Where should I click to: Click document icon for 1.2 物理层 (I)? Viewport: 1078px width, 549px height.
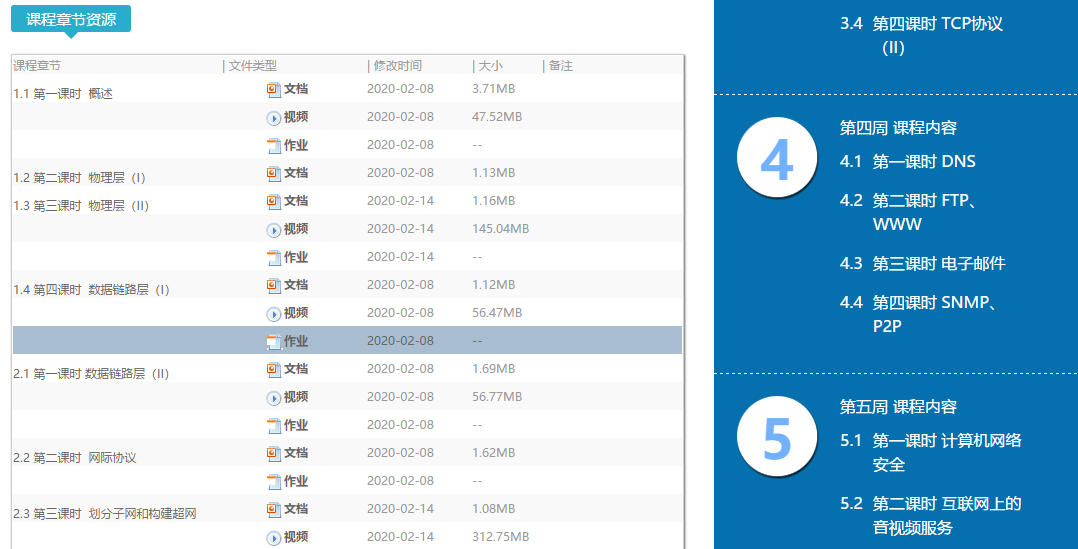click(x=274, y=173)
